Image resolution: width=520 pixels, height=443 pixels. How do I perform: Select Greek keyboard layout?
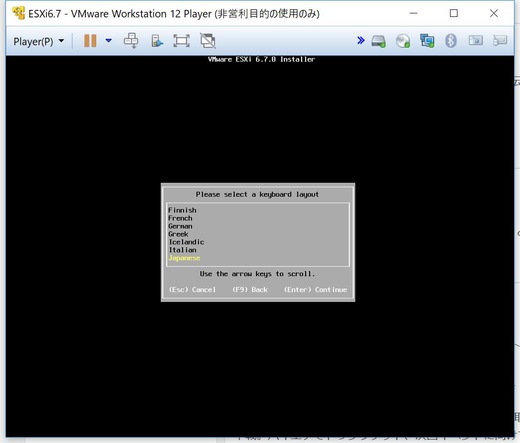178,234
